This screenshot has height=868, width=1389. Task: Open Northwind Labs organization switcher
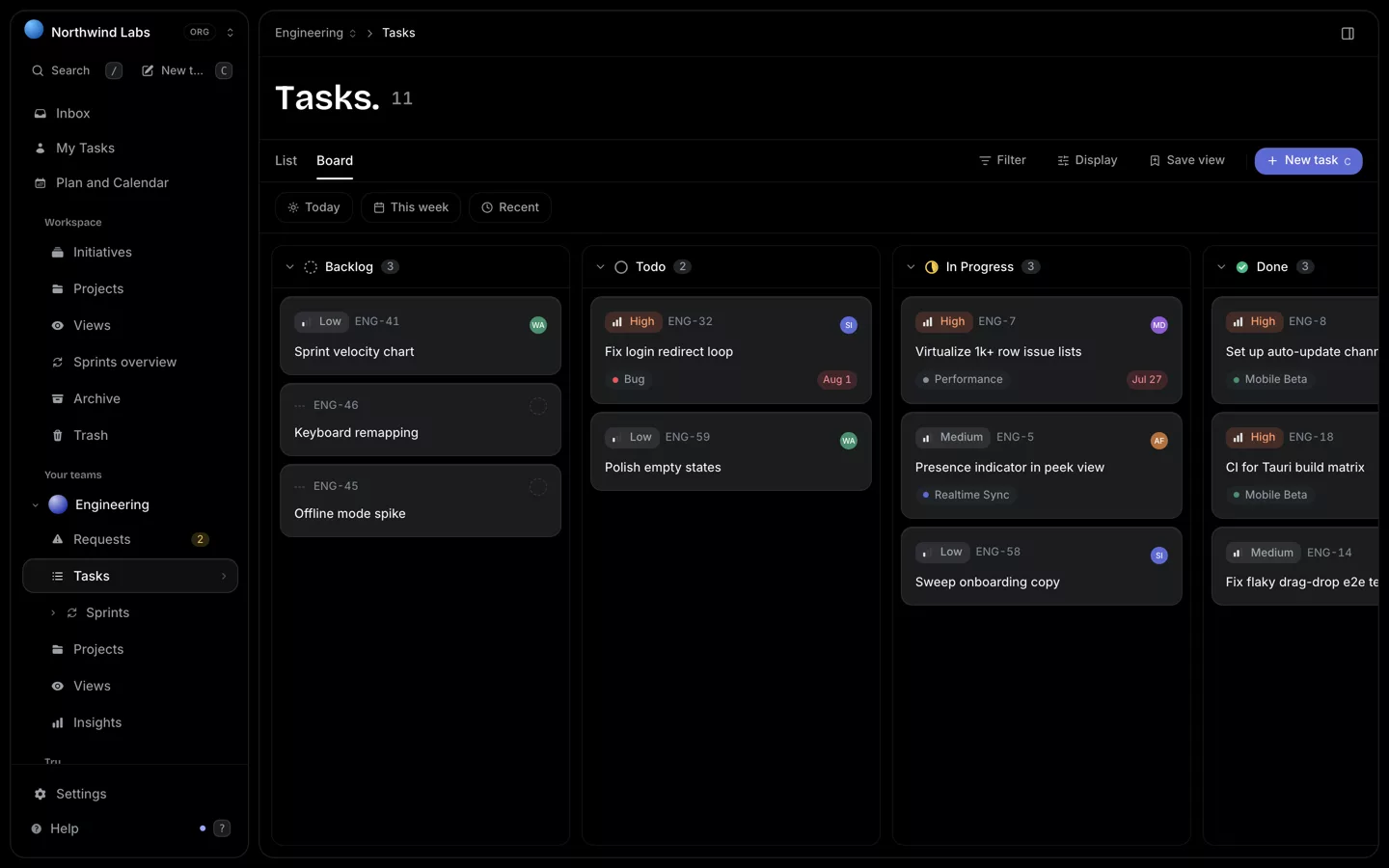(129, 32)
